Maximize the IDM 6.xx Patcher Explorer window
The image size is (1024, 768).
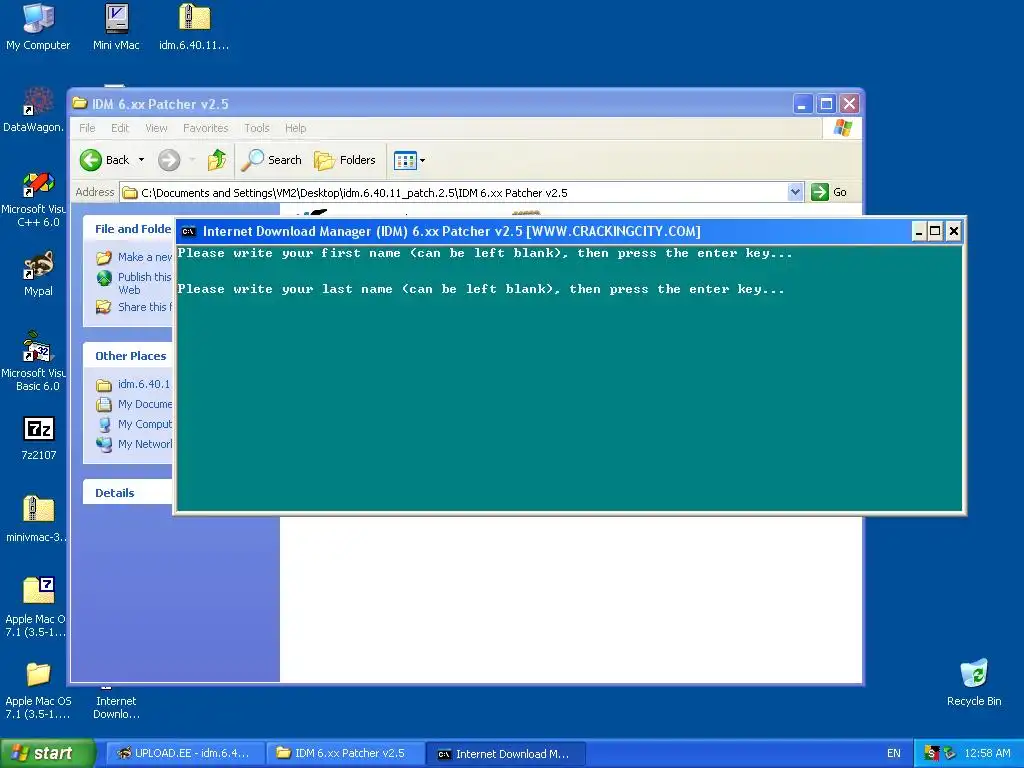pyautogui.click(x=826, y=104)
